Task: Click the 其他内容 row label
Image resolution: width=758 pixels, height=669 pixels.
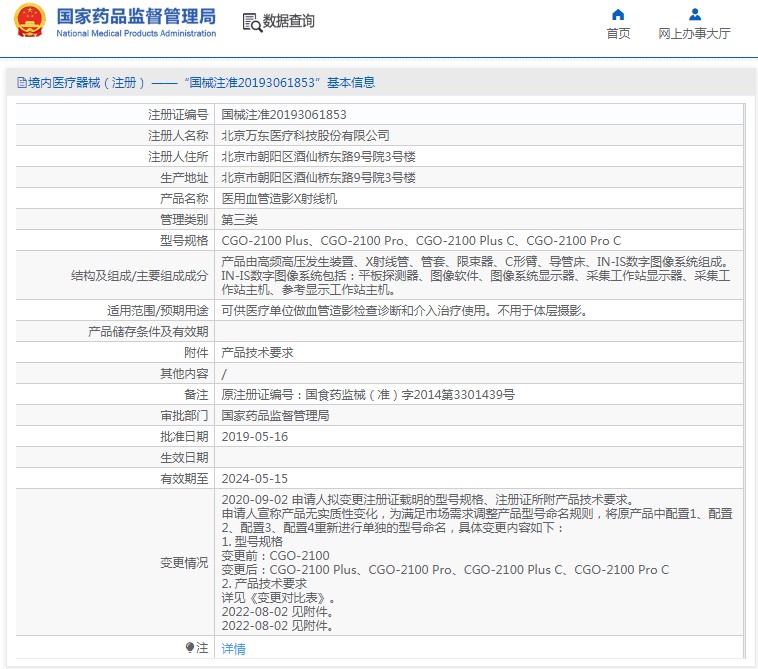Action: (184, 374)
